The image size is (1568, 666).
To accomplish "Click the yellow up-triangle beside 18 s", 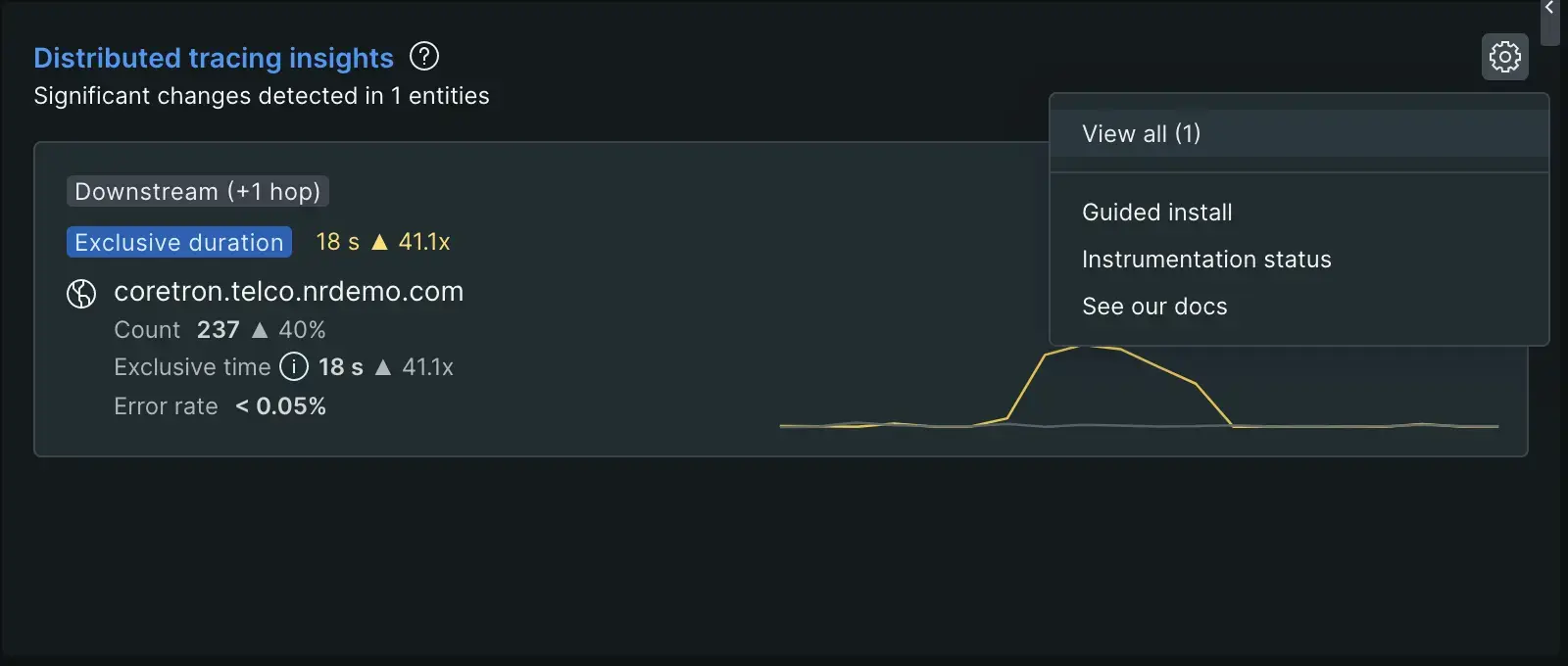I will [x=380, y=242].
